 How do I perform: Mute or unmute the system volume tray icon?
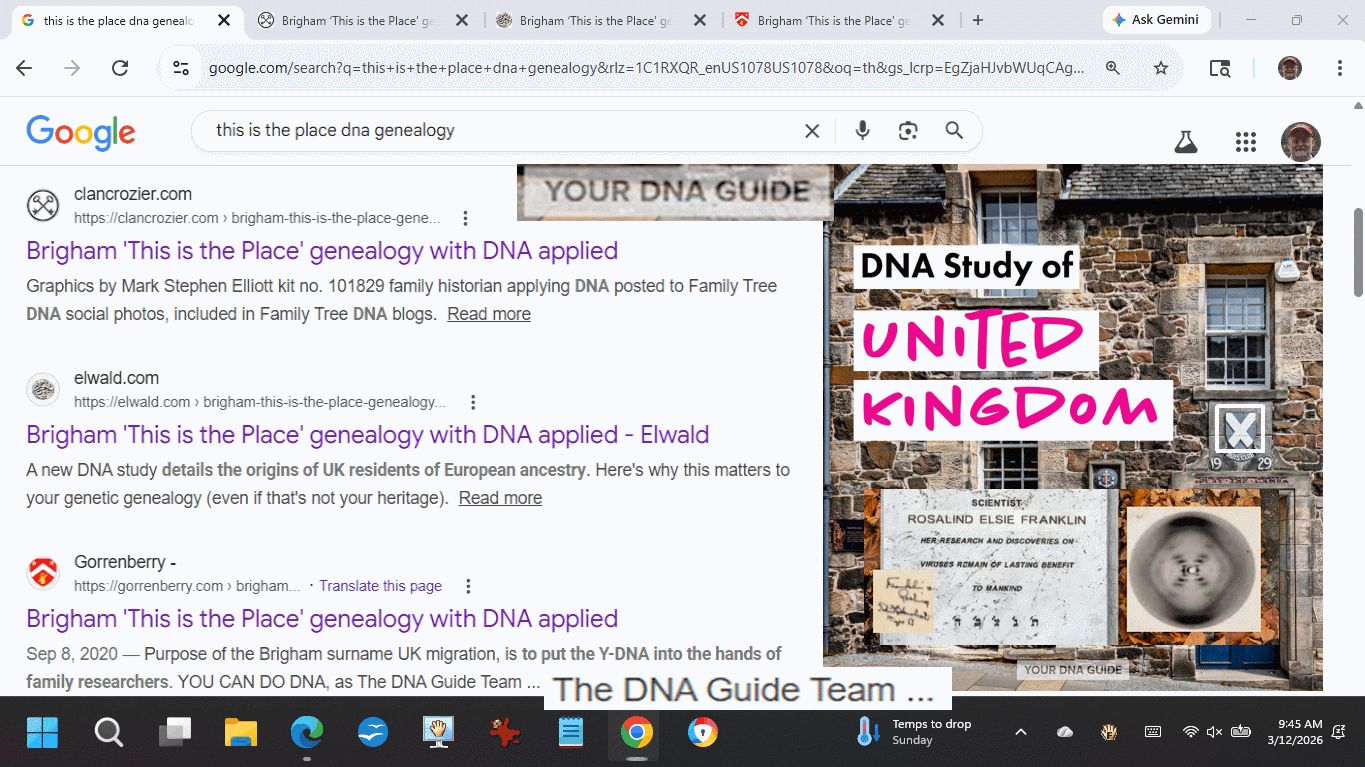(1215, 732)
